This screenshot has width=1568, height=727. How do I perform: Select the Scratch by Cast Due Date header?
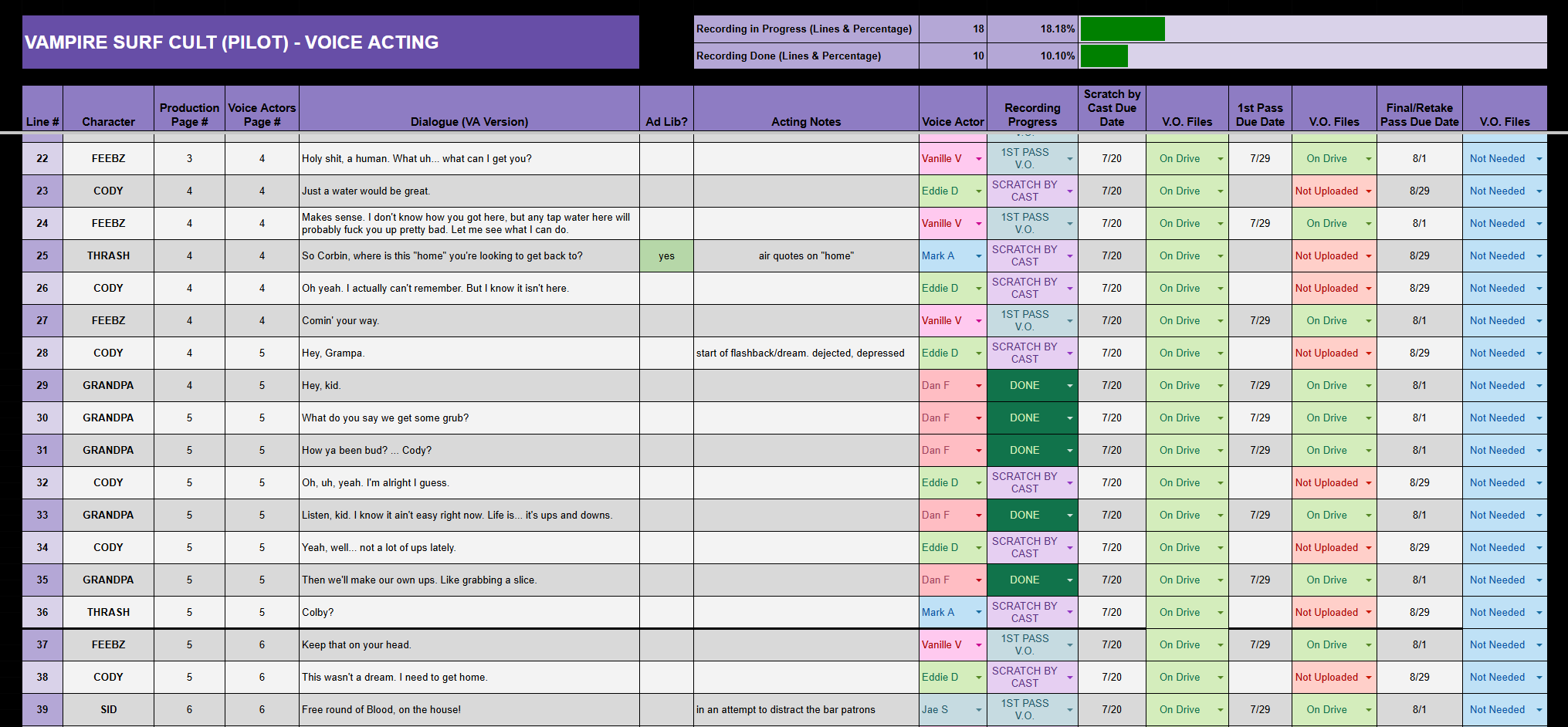coord(1112,108)
